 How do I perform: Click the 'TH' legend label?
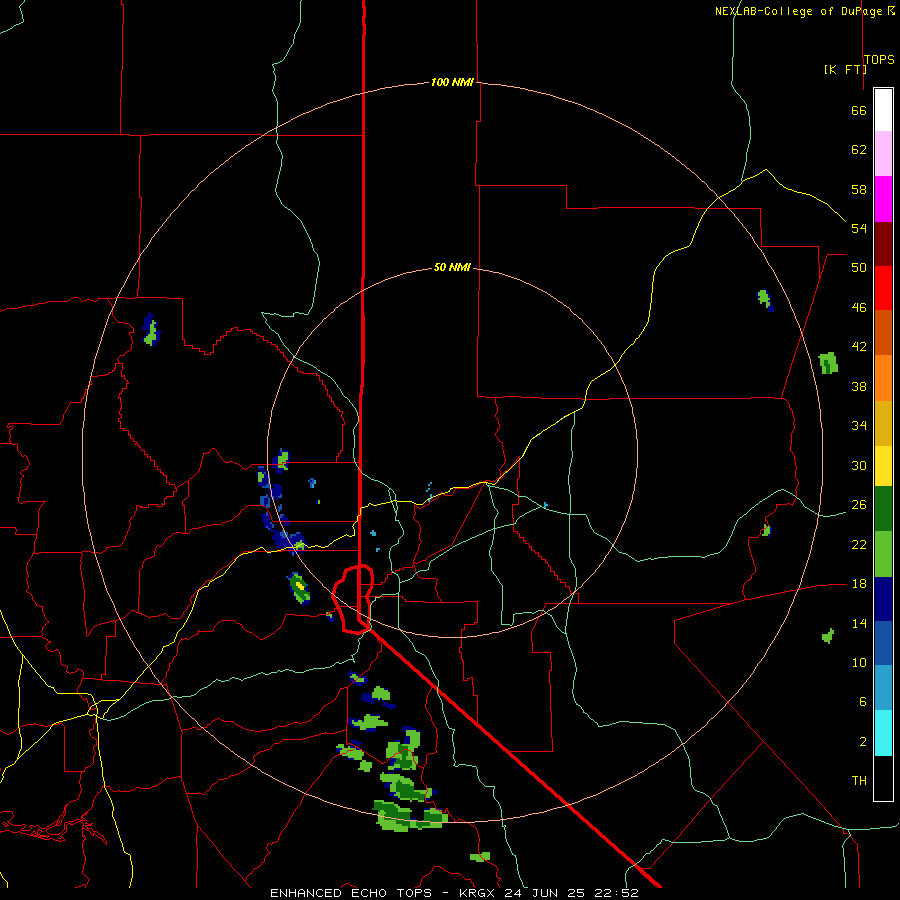pos(859,781)
